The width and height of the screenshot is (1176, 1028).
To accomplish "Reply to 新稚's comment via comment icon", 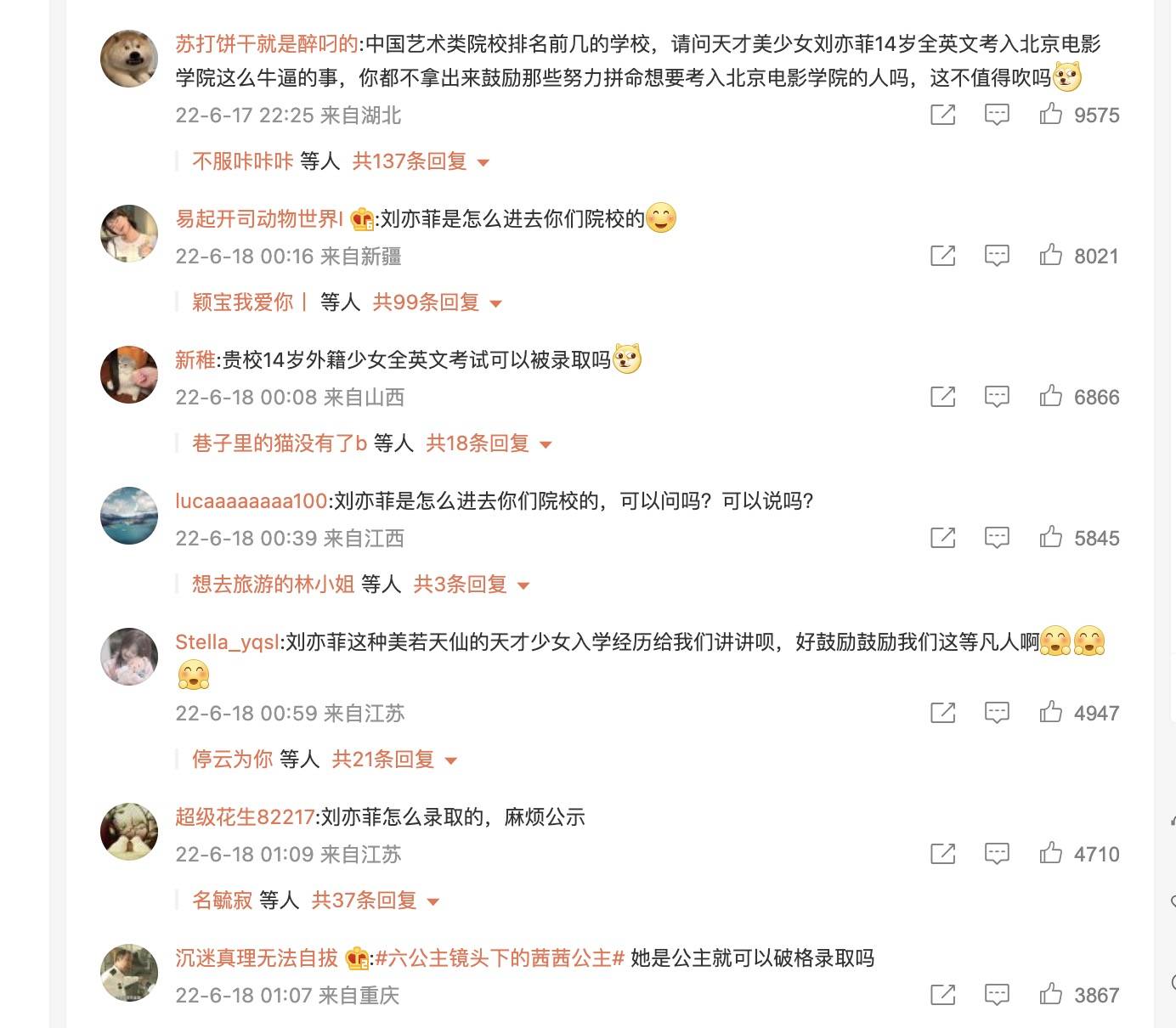I will 997,396.
